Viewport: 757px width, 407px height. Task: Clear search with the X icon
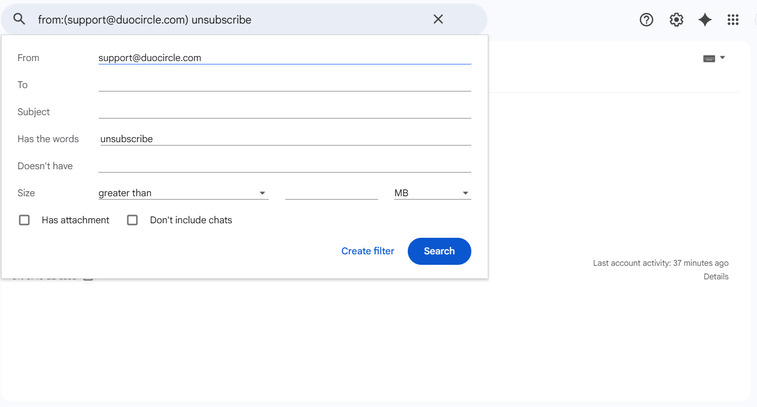tap(438, 19)
